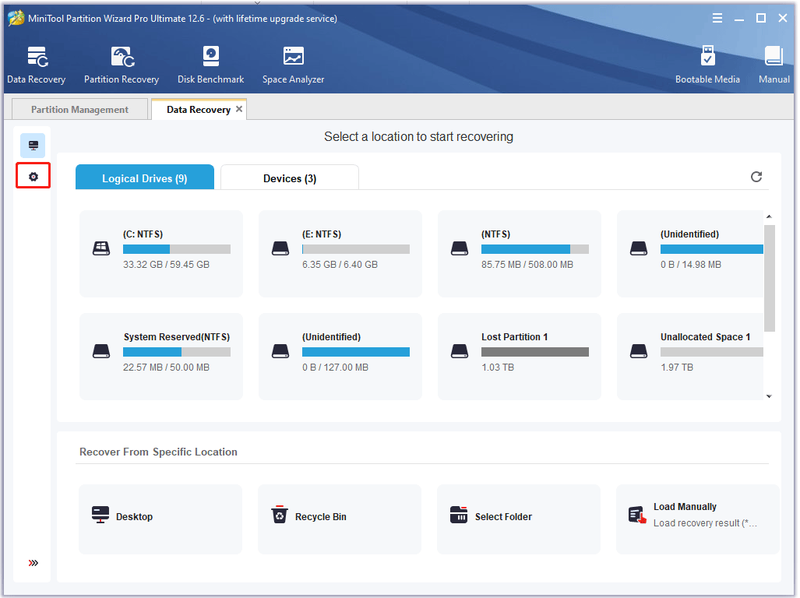Open the Data Recovery toolbar icon

click(36, 65)
